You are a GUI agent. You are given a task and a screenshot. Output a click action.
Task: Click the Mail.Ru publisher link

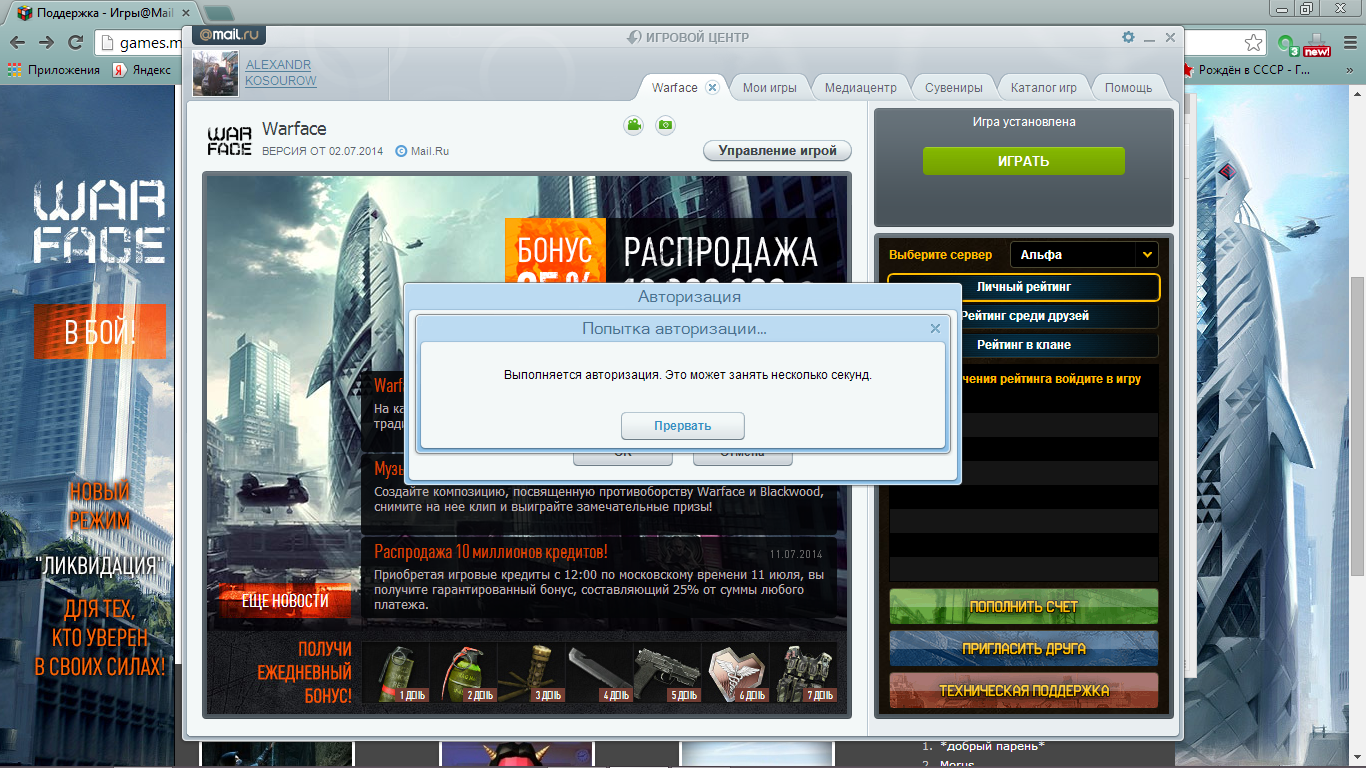tap(422, 152)
